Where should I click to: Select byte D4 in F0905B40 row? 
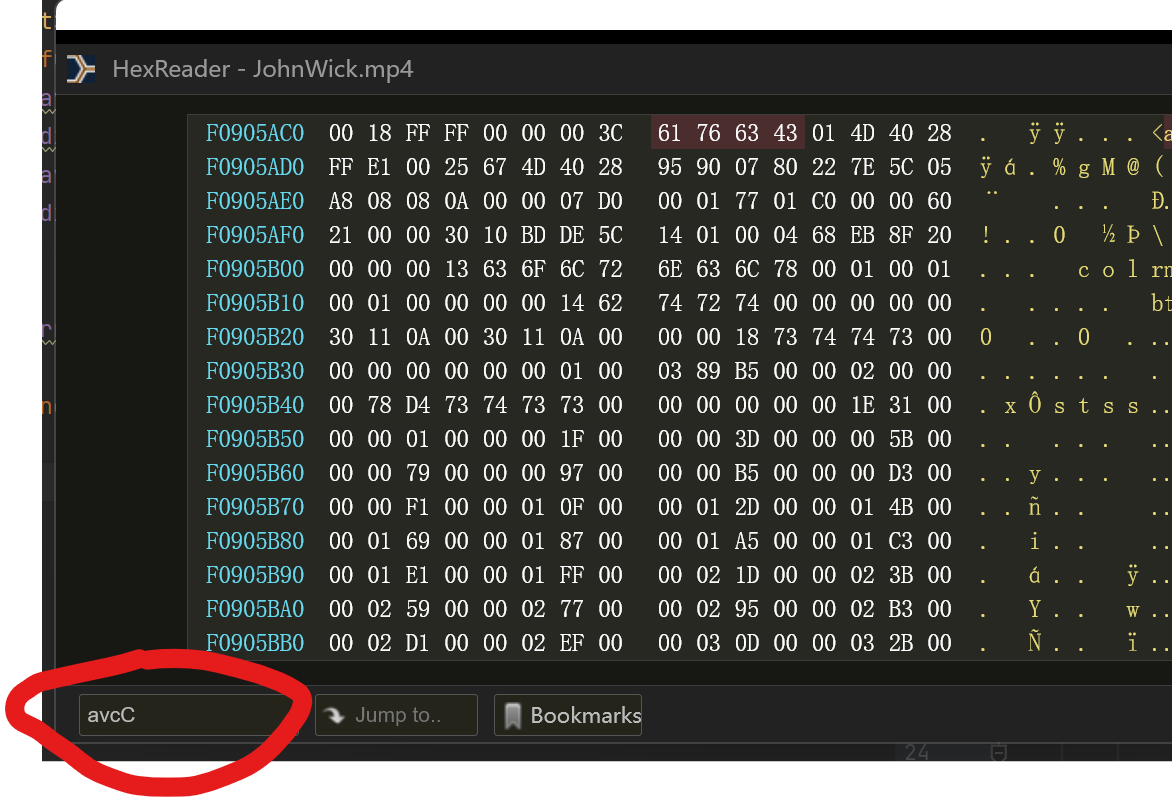(418, 405)
